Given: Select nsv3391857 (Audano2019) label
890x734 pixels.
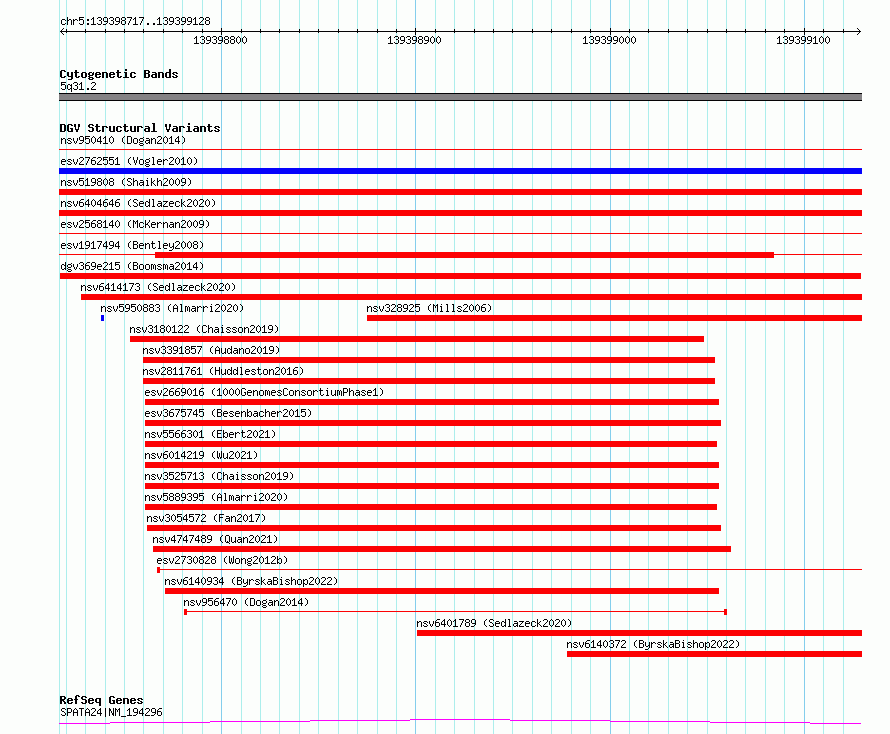Looking at the screenshot, I should 211,350.
